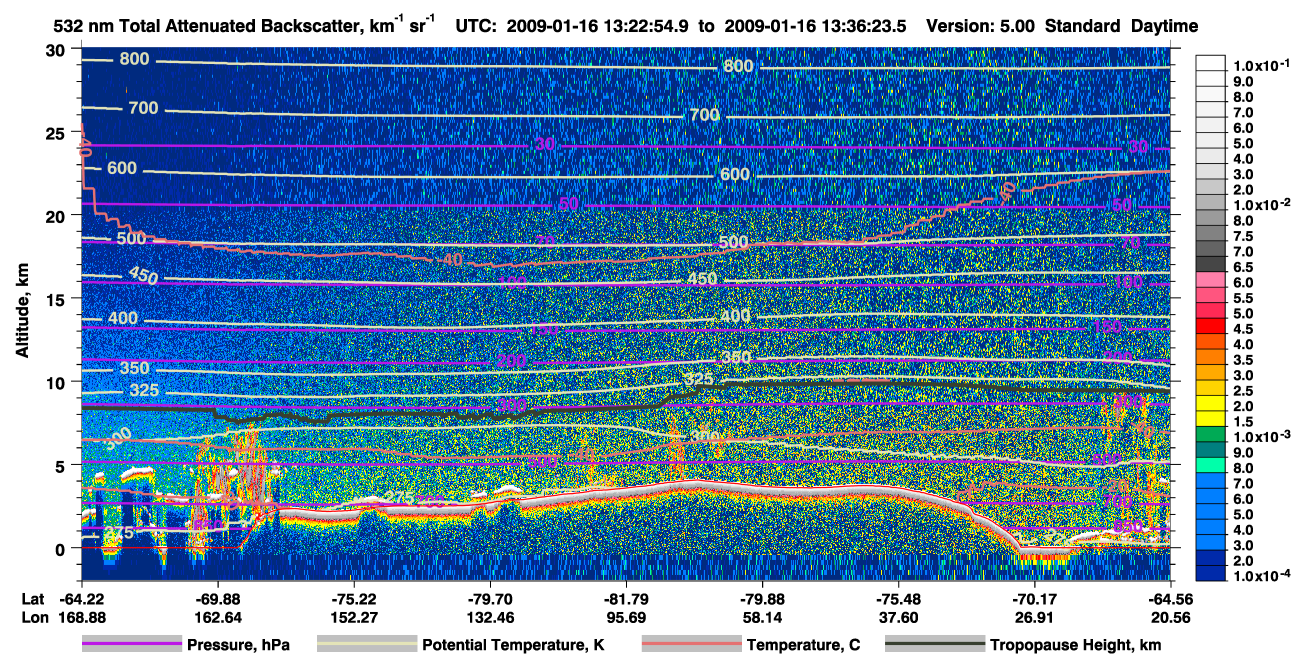Click latitude value -79.70
The image size is (1300, 667).
490,599
